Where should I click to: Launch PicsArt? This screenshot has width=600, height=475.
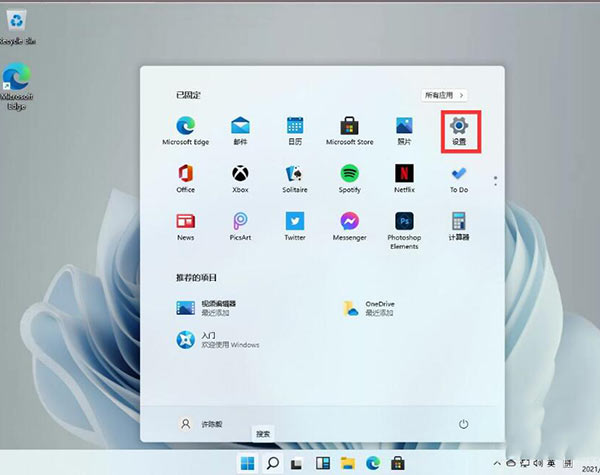pyautogui.click(x=240, y=227)
